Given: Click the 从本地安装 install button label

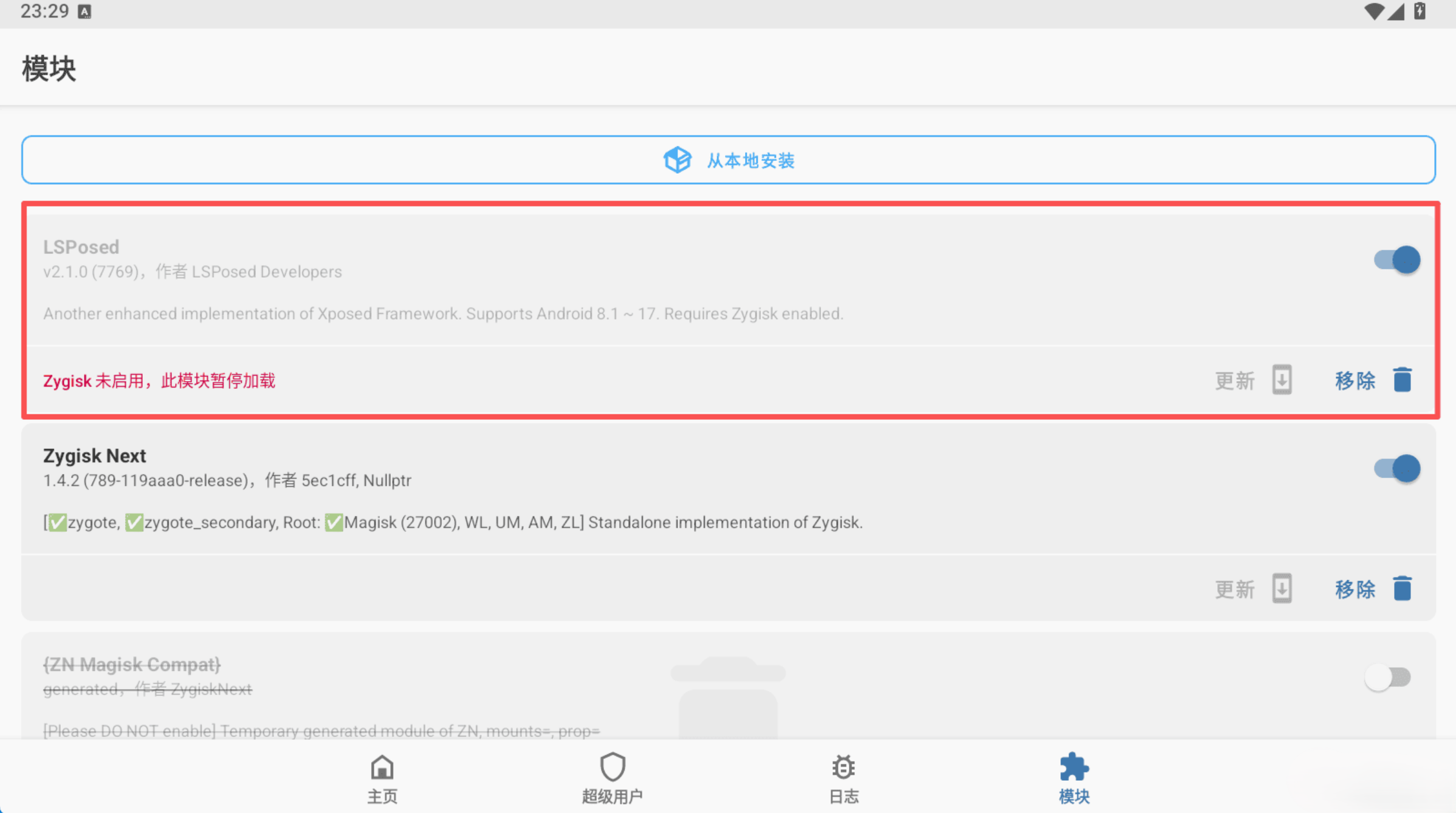Looking at the screenshot, I should pos(750,160).
